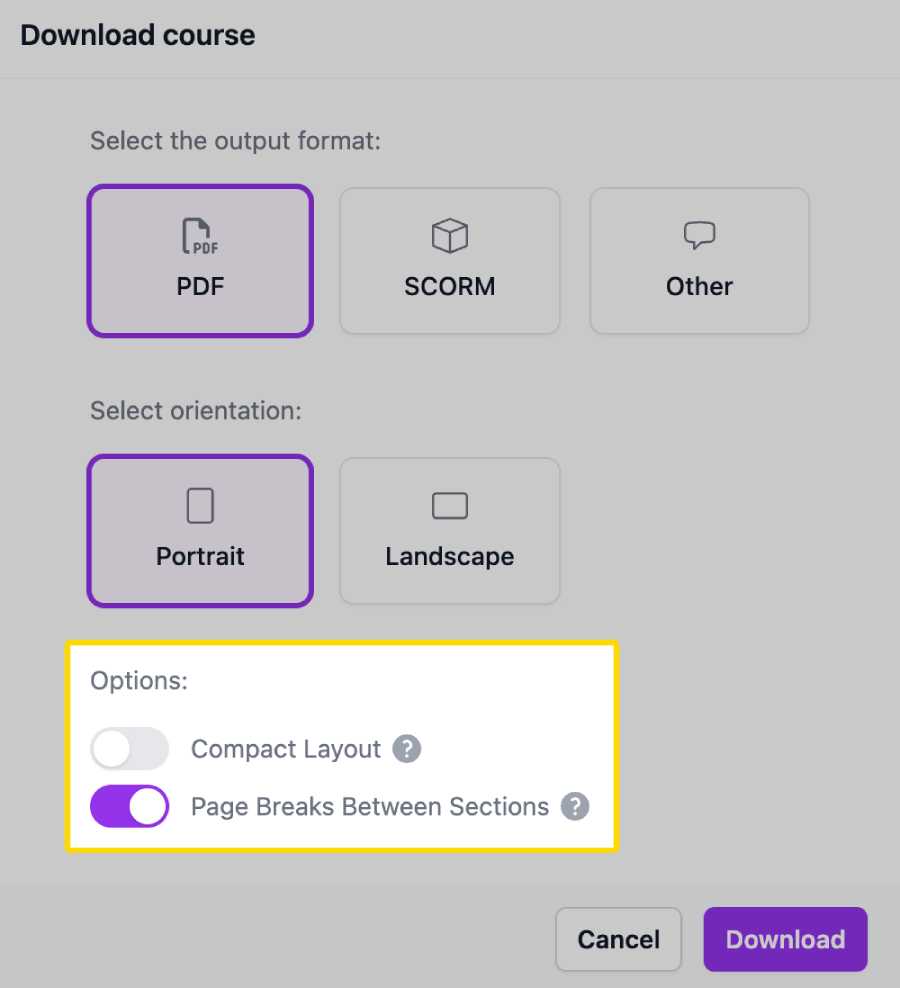Click the Portrait orientation icon

200,504
